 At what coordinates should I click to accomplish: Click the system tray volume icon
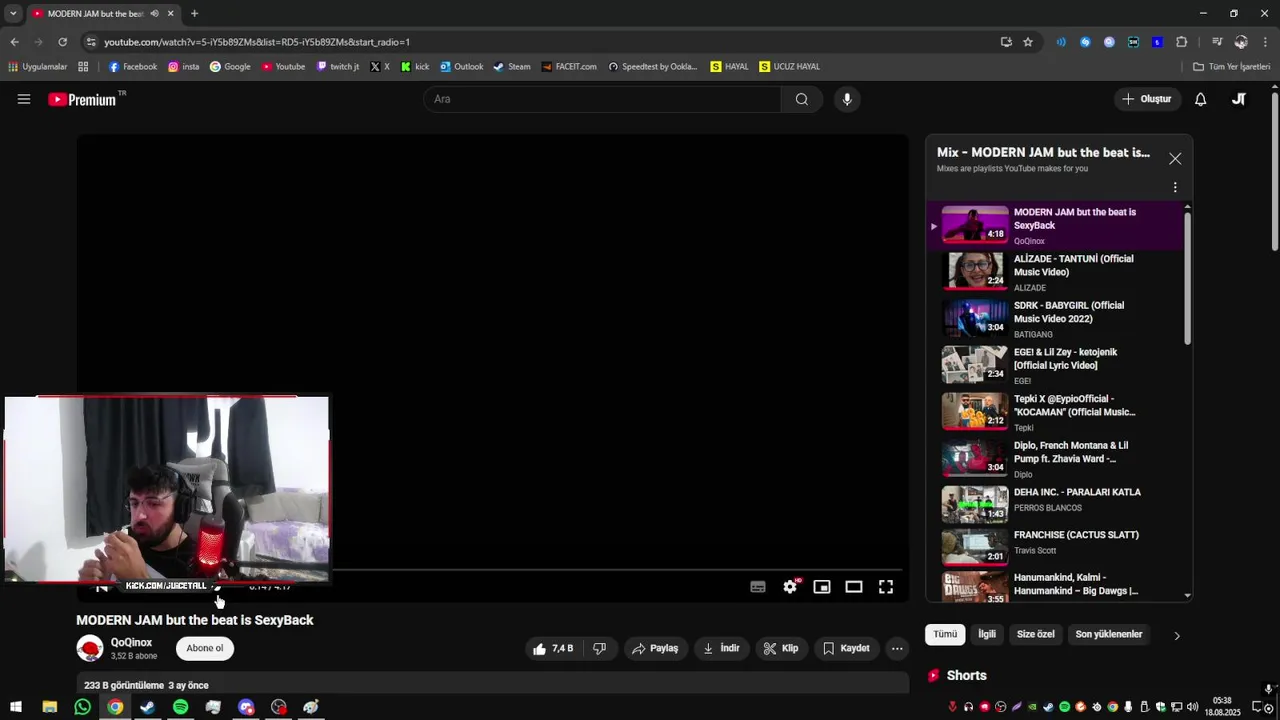pyautogui.click(x=1192, y=707)
